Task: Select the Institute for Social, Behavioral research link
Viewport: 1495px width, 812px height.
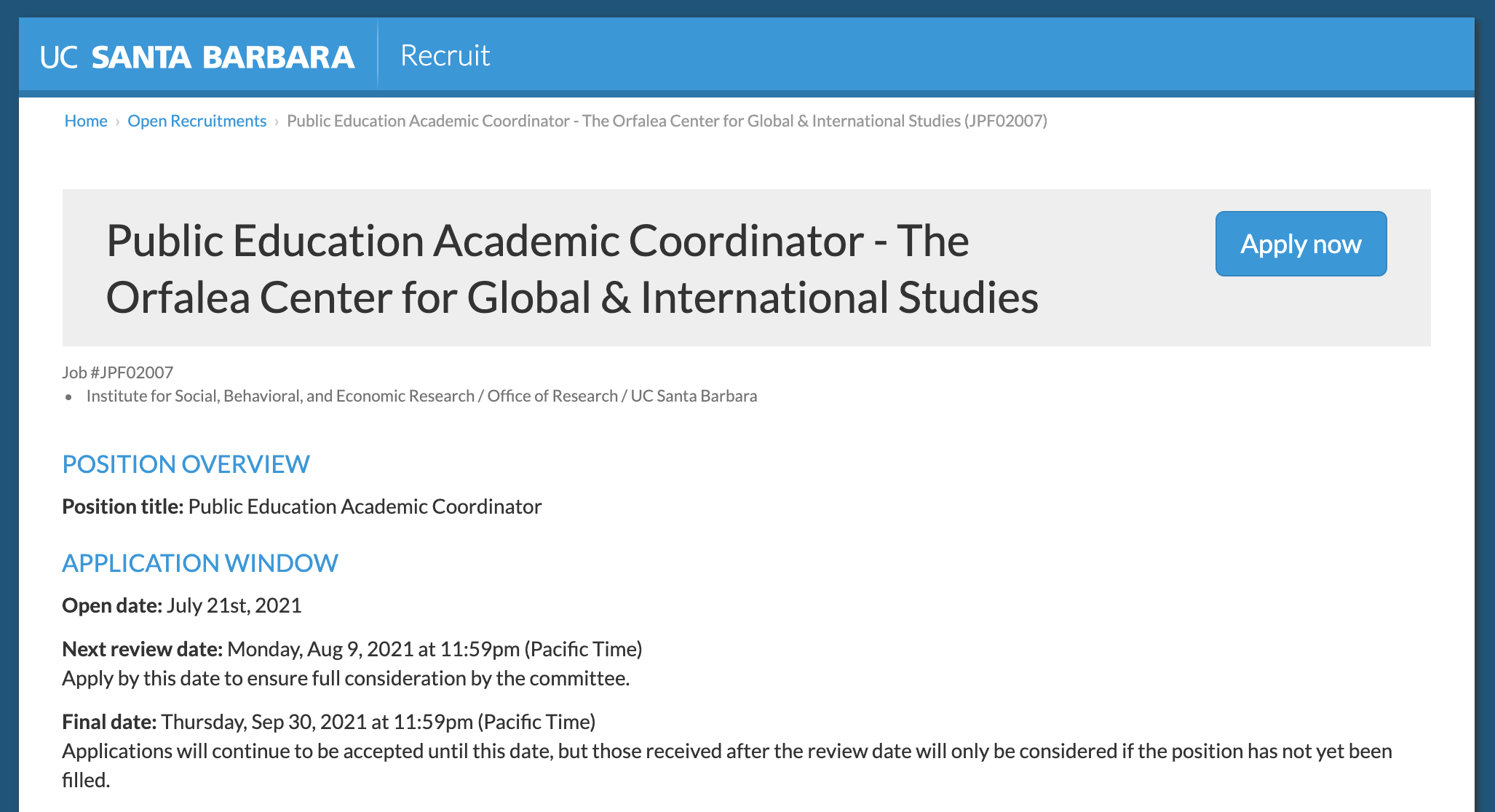Action: point(421,396)
